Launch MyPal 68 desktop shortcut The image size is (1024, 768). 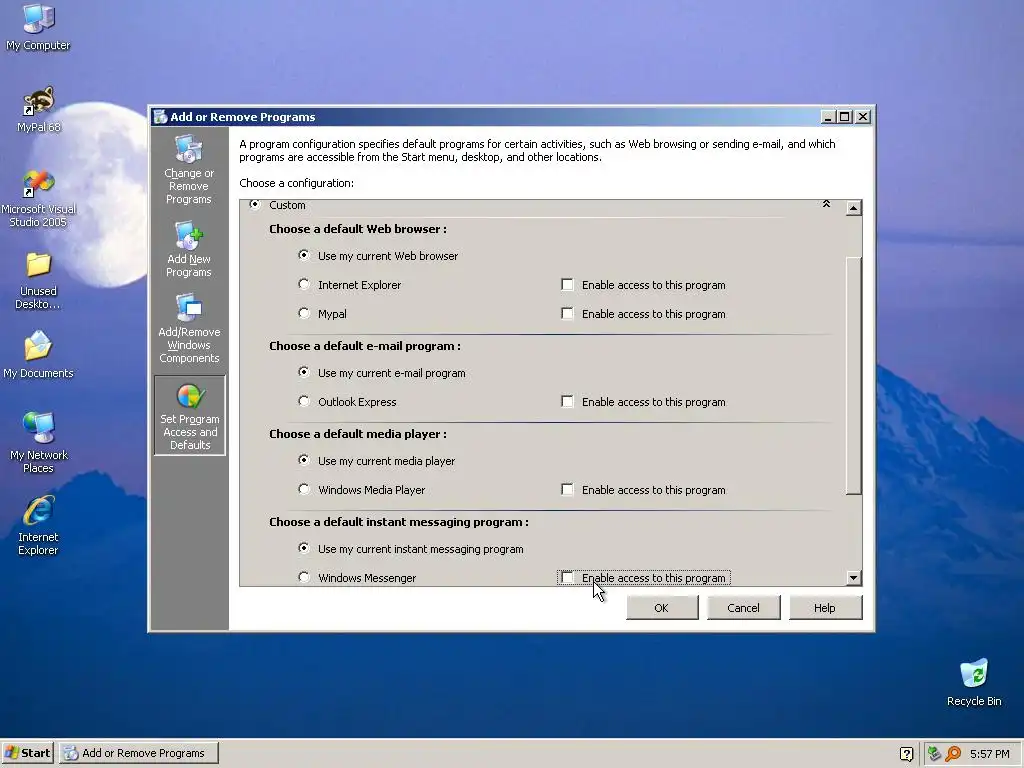coord(38,110)
